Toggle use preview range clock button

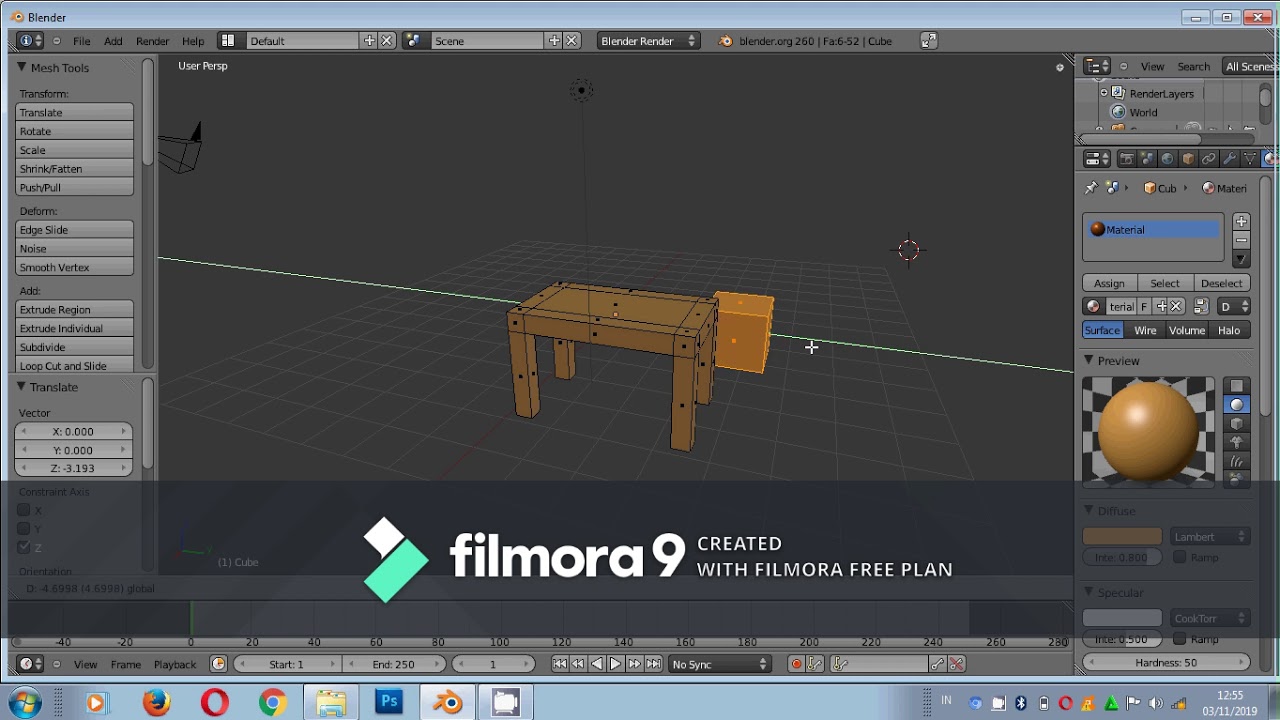(218, 664)
